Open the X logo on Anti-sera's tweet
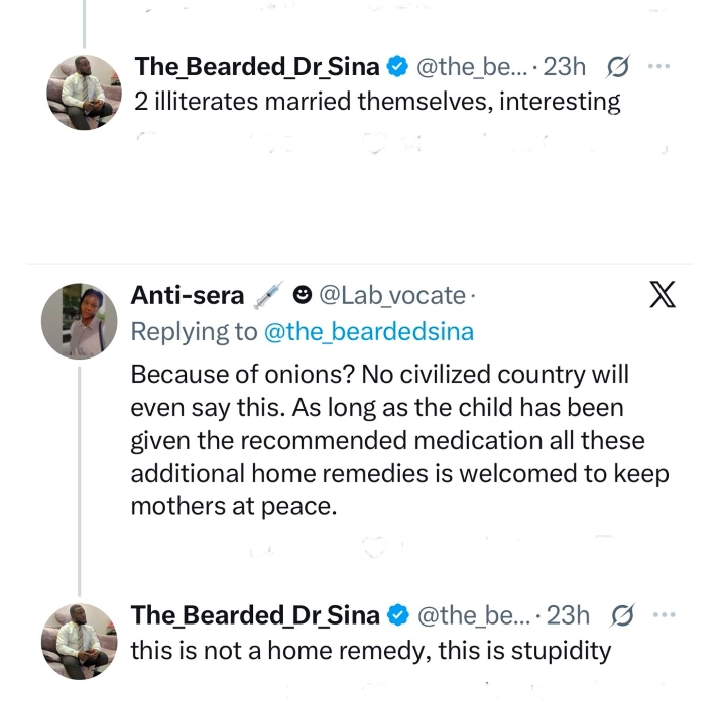 [662, 294]
